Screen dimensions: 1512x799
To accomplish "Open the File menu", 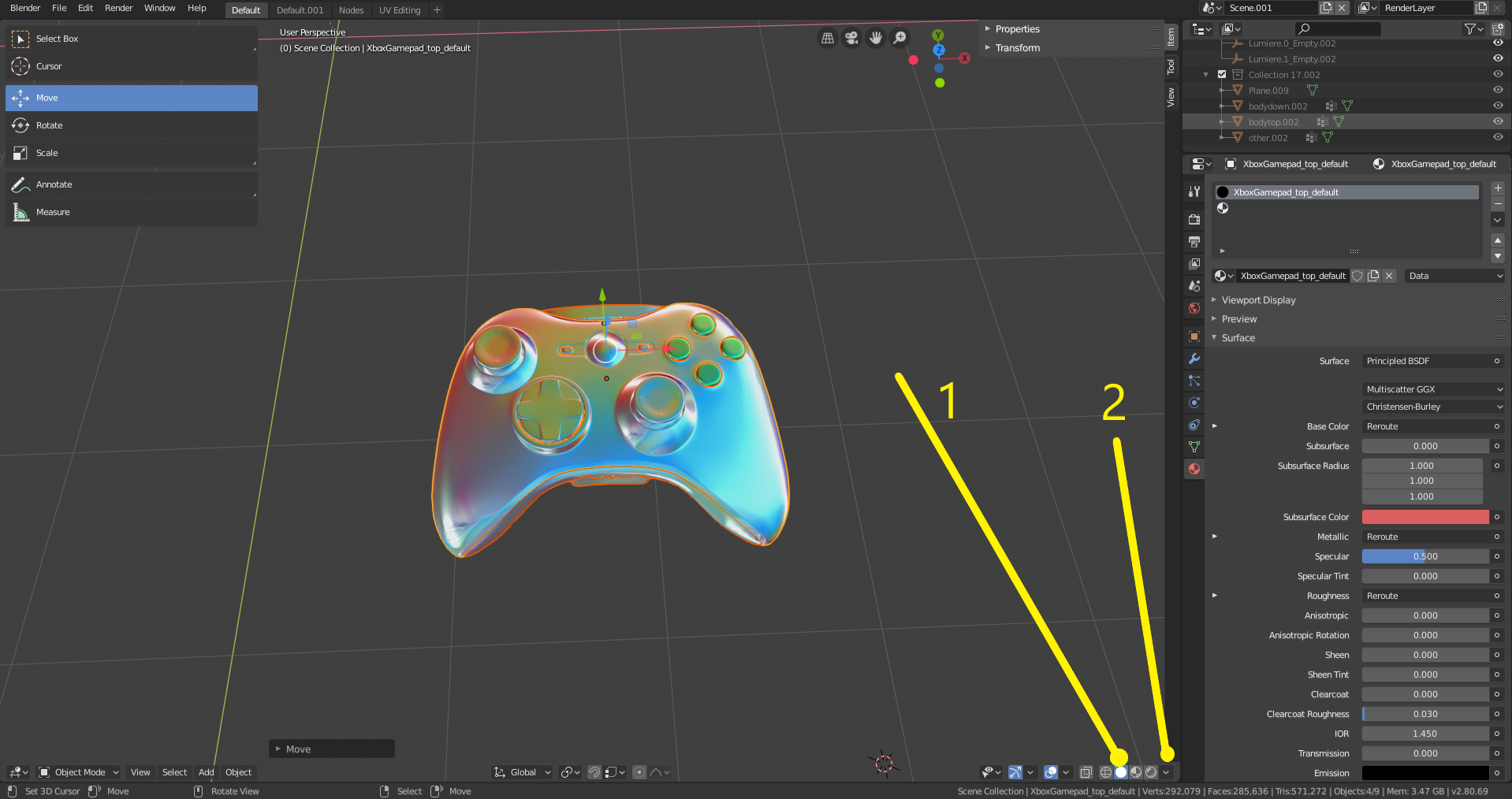I will [59, 8].
